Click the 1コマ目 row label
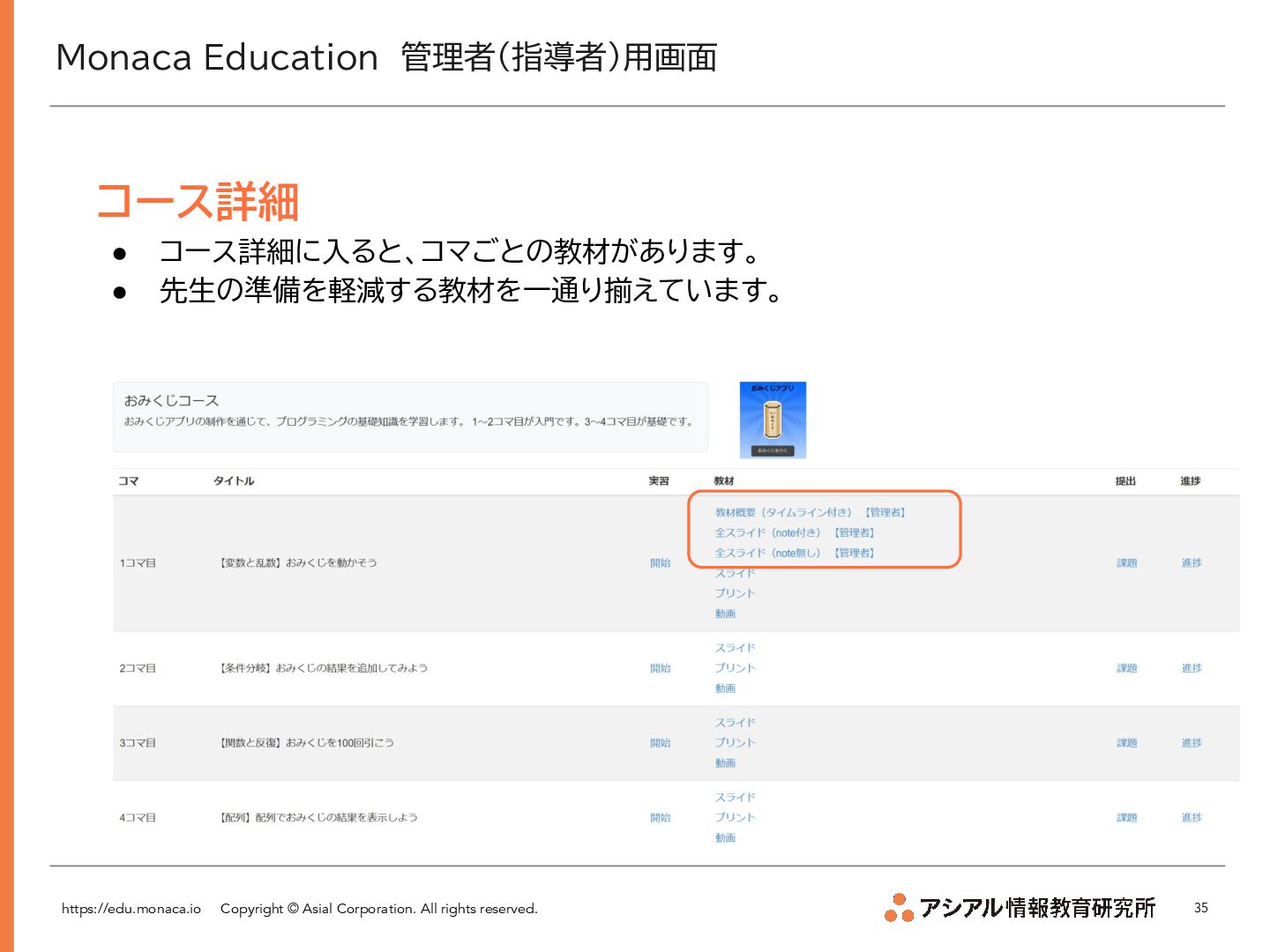Viewport: 1270px width, 952px height. click(138, 562)
